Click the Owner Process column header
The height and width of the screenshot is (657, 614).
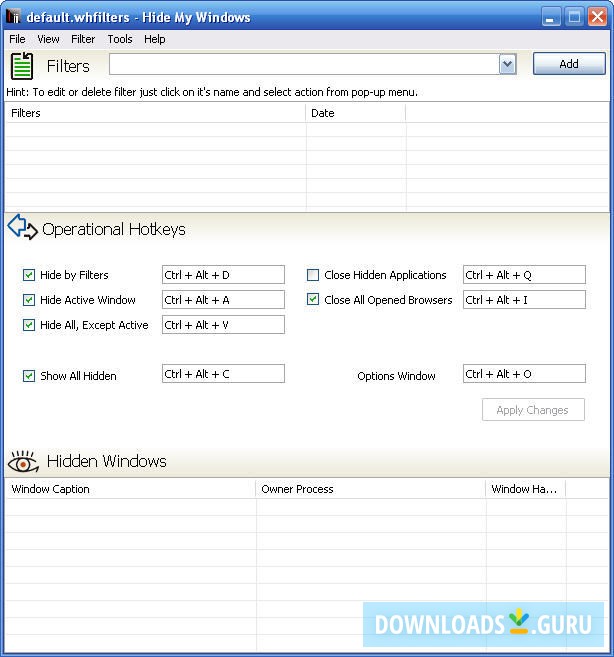370,489
